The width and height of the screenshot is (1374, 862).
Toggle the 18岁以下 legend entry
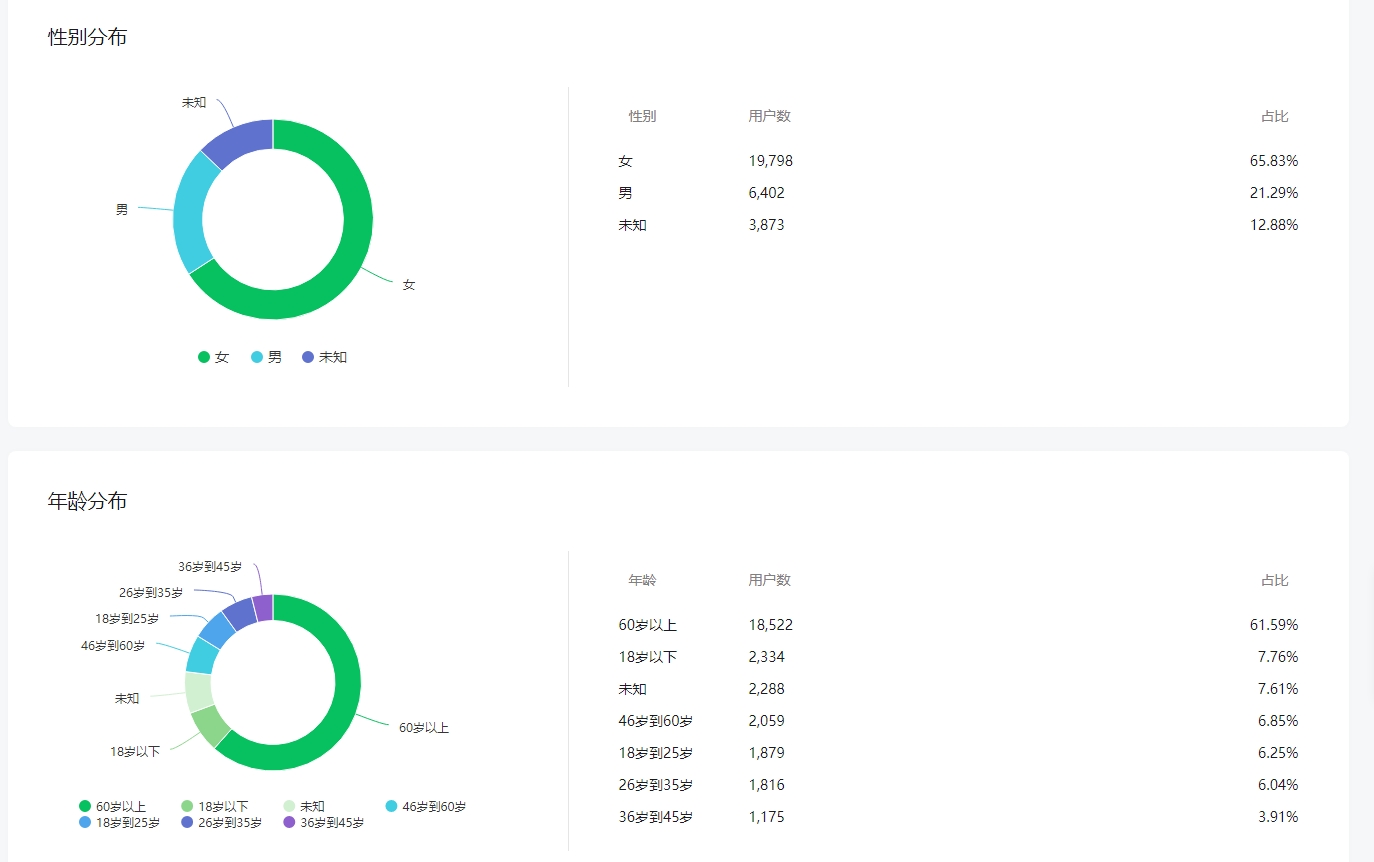click(215, 806)
